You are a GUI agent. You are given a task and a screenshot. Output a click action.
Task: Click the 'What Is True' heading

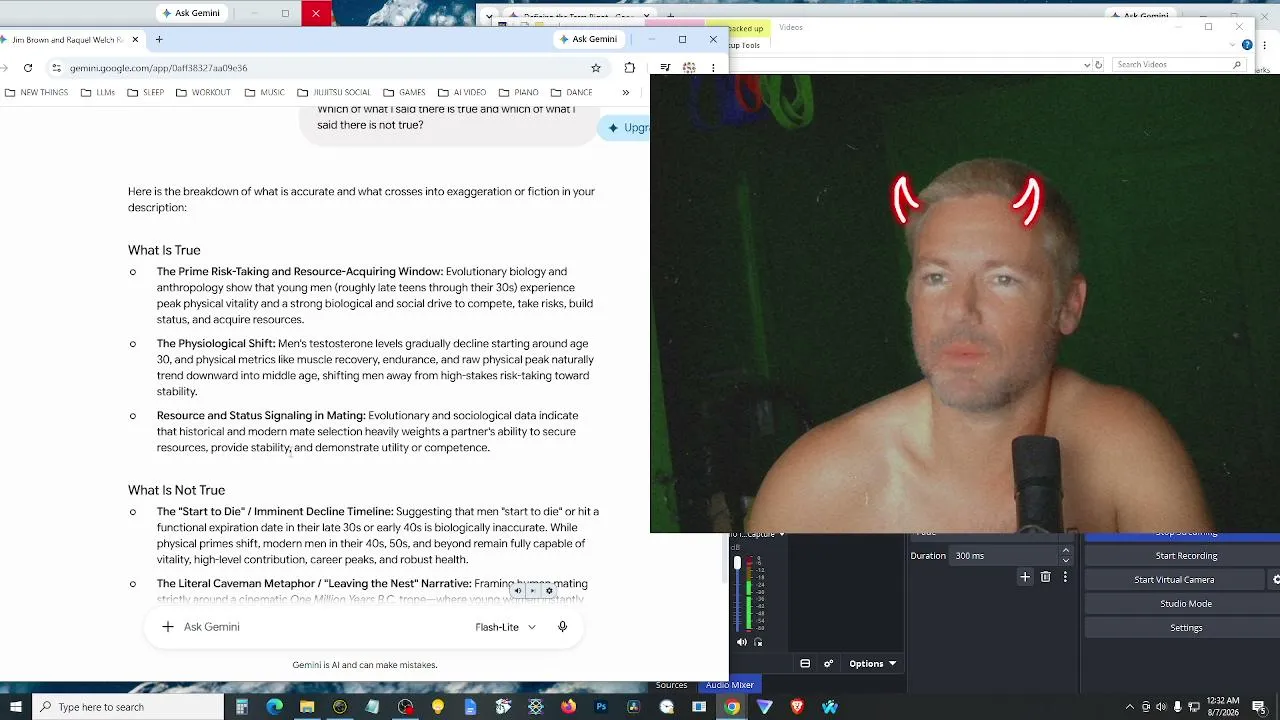point(164,250)
